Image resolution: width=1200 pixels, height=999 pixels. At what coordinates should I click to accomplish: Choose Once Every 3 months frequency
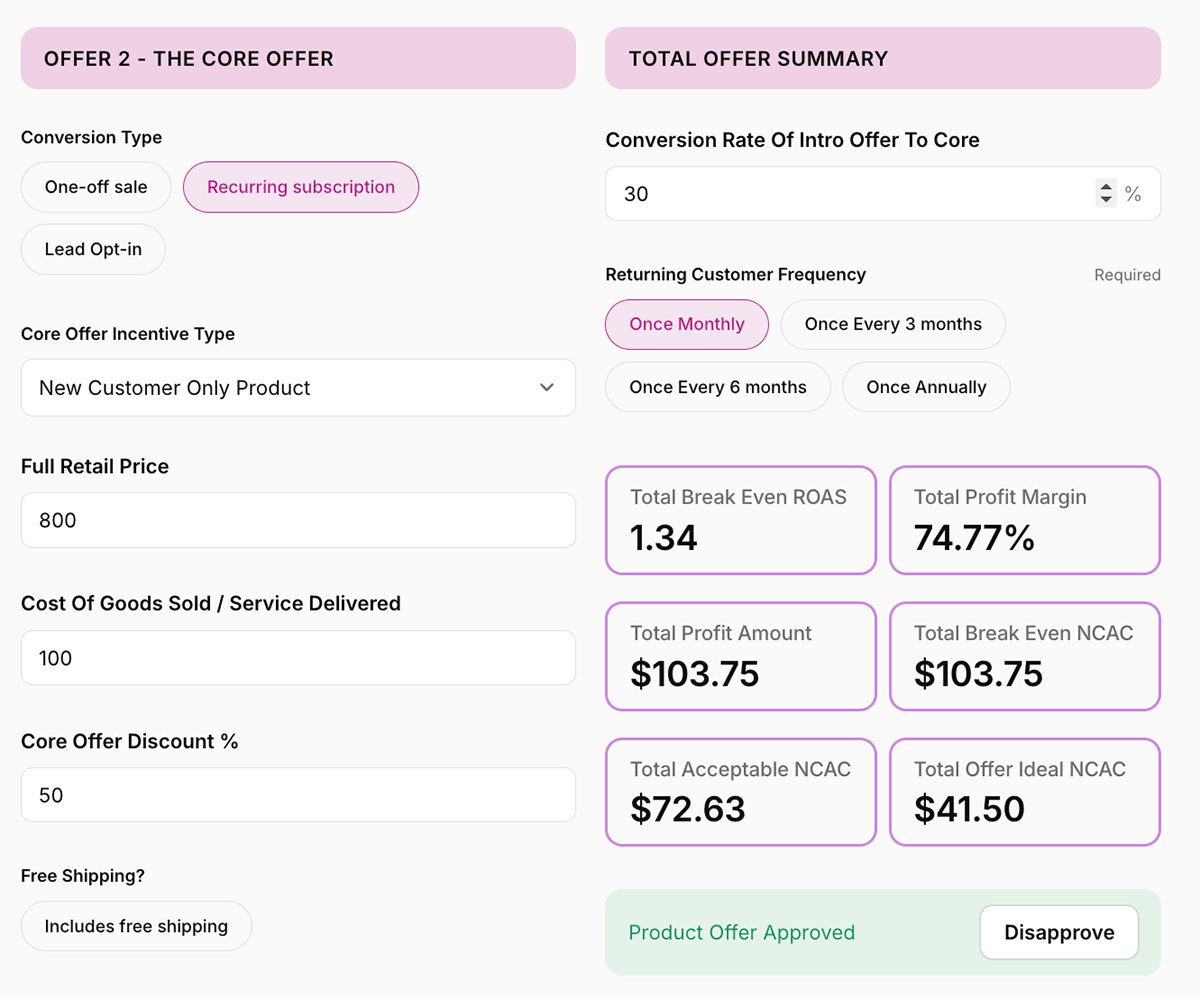(x=893, y=324)
